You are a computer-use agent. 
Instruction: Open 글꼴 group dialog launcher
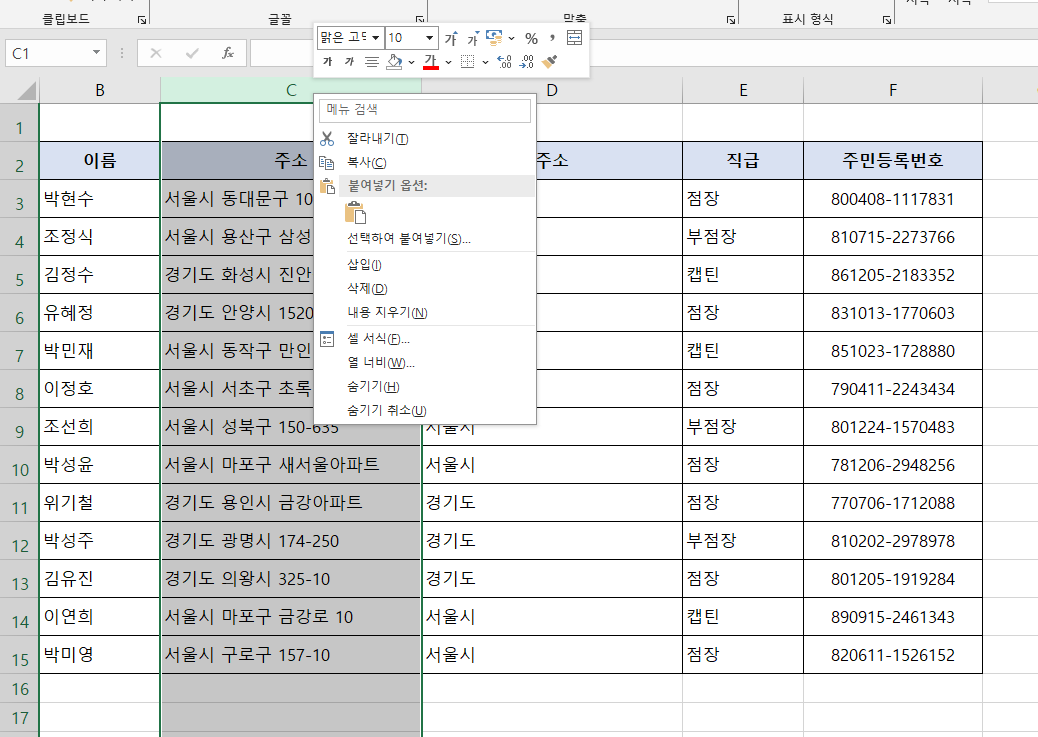420,20
